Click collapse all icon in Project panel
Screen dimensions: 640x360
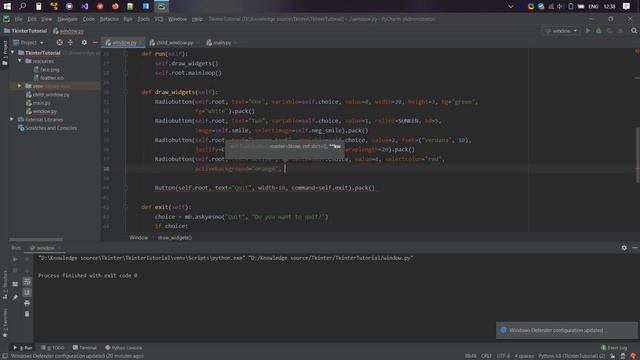coord(70,42)
